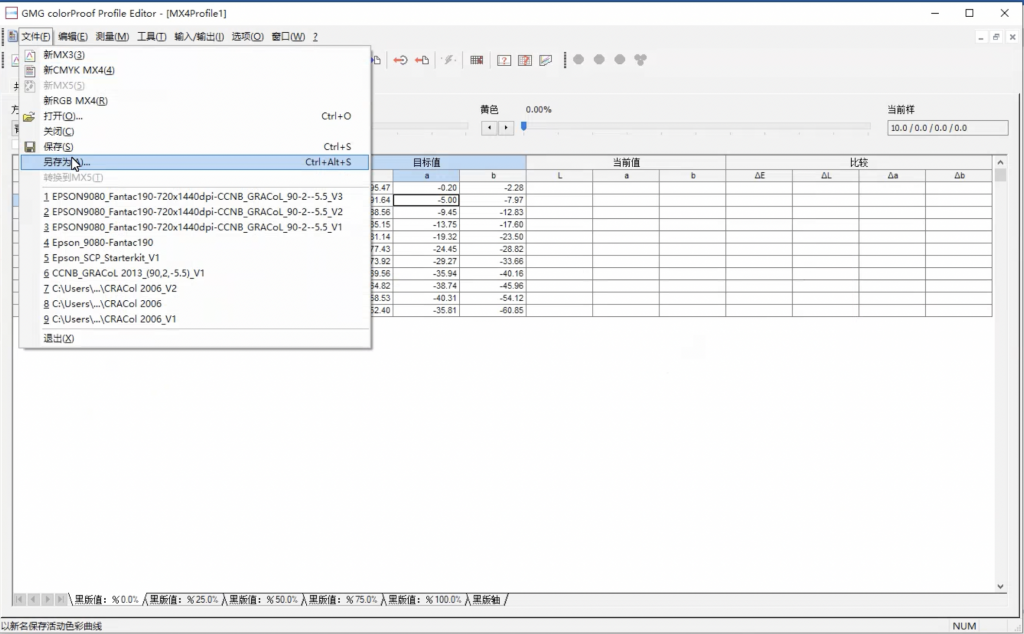Click table scrollbar up arrow
The height and width of the screenshot is (634, 1024).
(x=1000, y=162)
